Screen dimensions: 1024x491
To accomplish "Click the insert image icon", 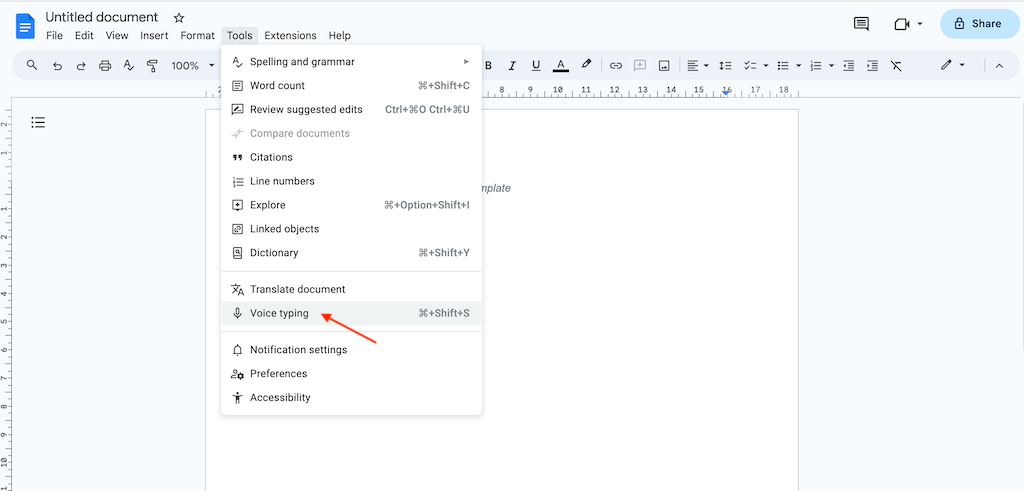I will (664, 65).
